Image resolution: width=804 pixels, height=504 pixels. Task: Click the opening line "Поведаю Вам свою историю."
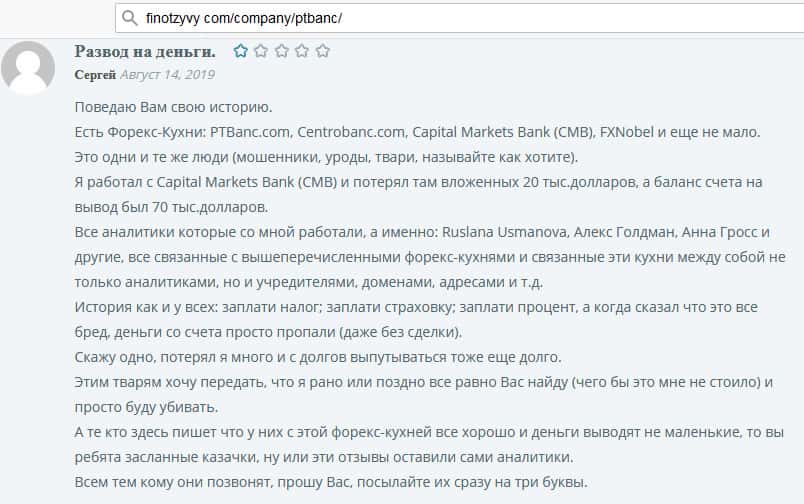(x=172, y=107)
